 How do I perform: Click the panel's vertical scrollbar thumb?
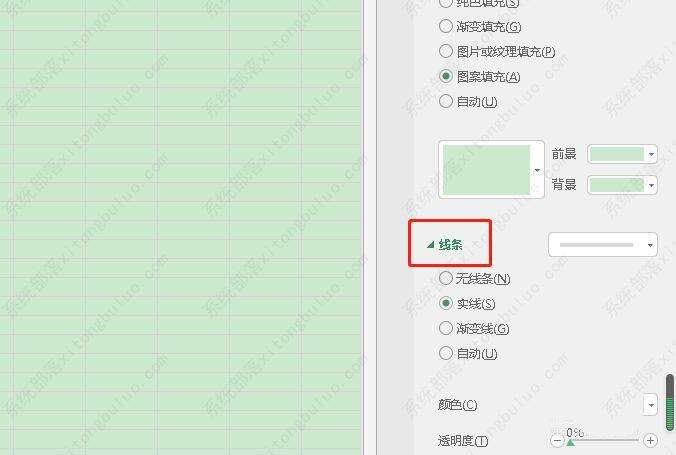[669, 402]
